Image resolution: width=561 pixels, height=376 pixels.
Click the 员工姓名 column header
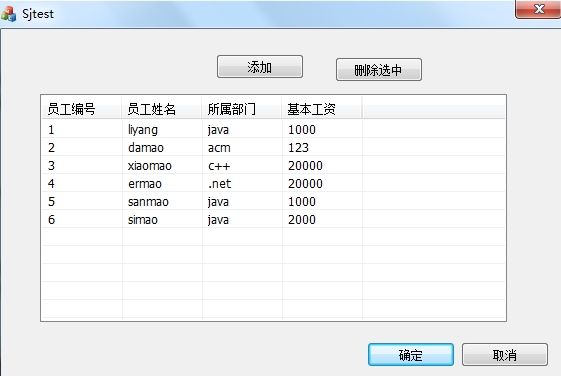coord(162,109)
